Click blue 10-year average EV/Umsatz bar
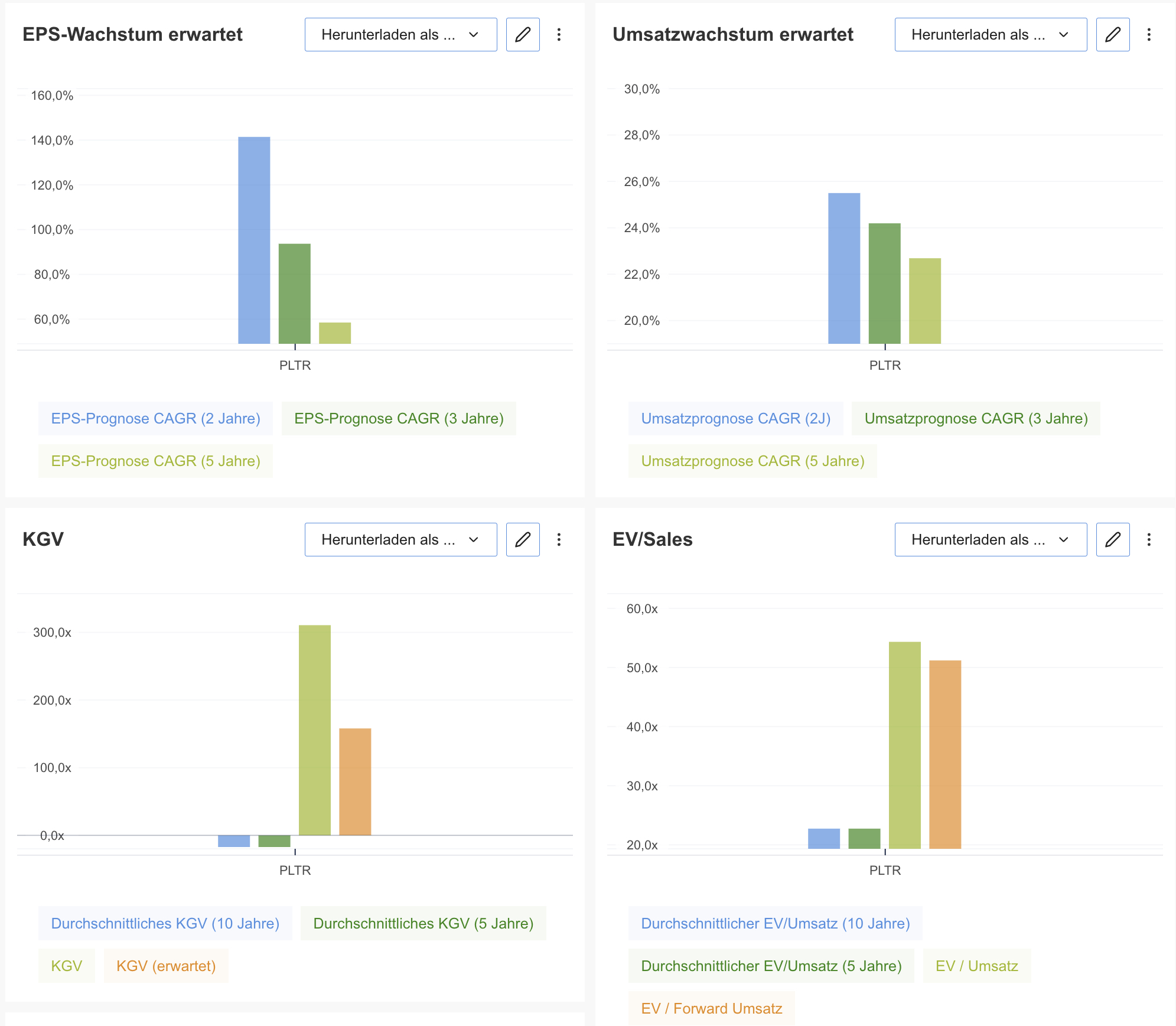This screenshot has height=1026, width=1176. (824, 839)
